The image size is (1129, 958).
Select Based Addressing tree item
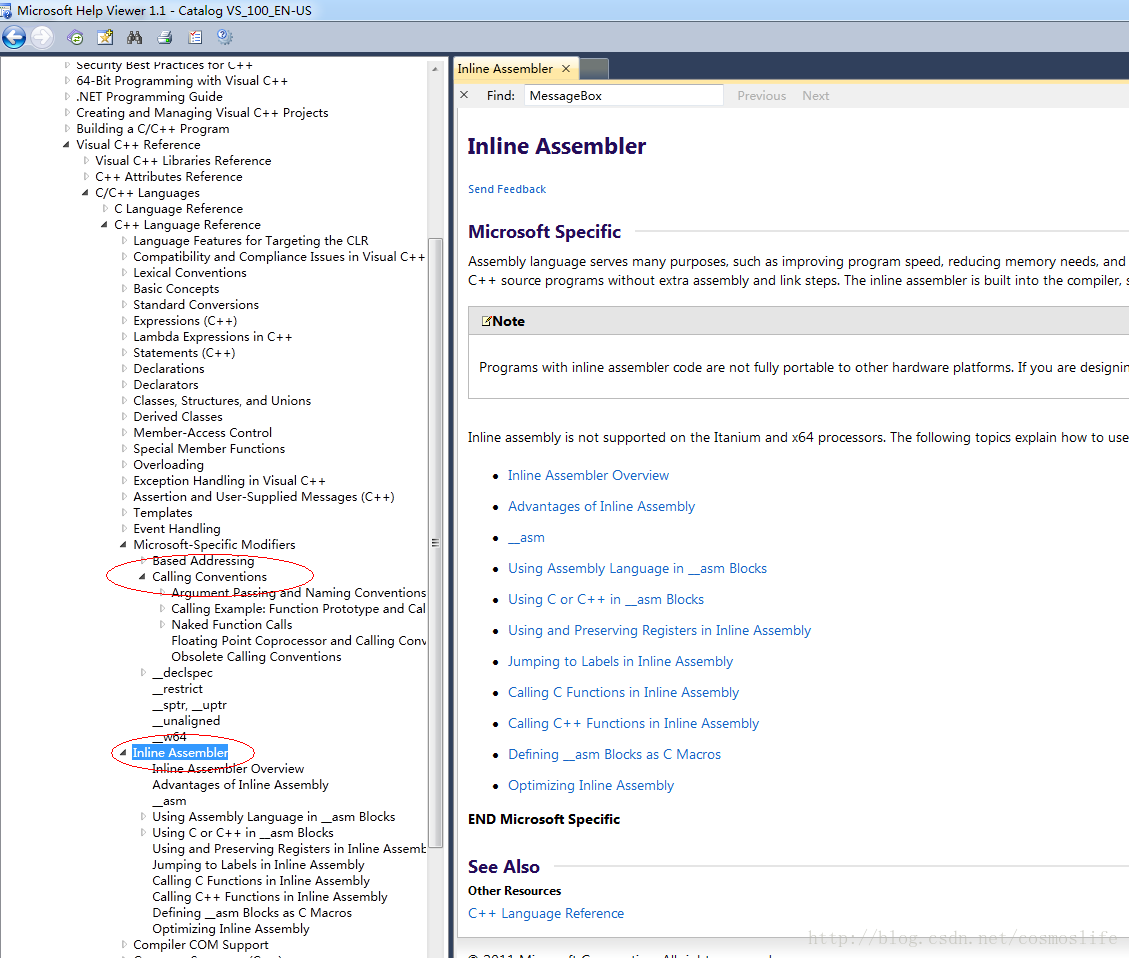[203, 561]
